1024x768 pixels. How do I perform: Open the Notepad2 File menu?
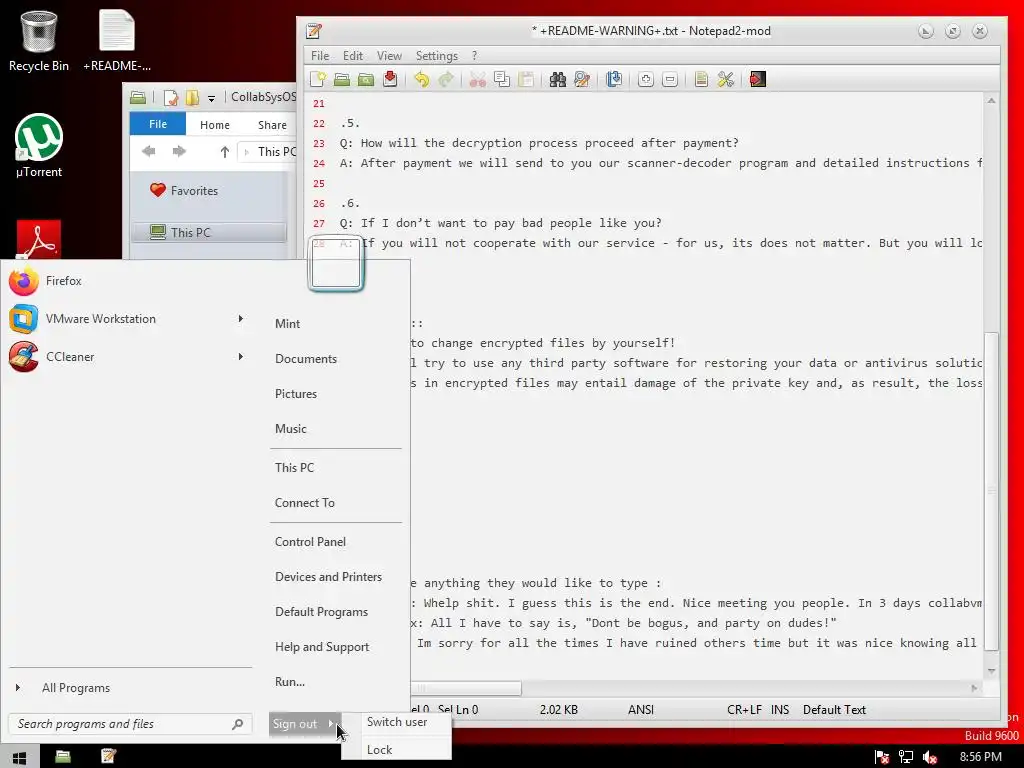pyautogui.click(x=320, y=56)
